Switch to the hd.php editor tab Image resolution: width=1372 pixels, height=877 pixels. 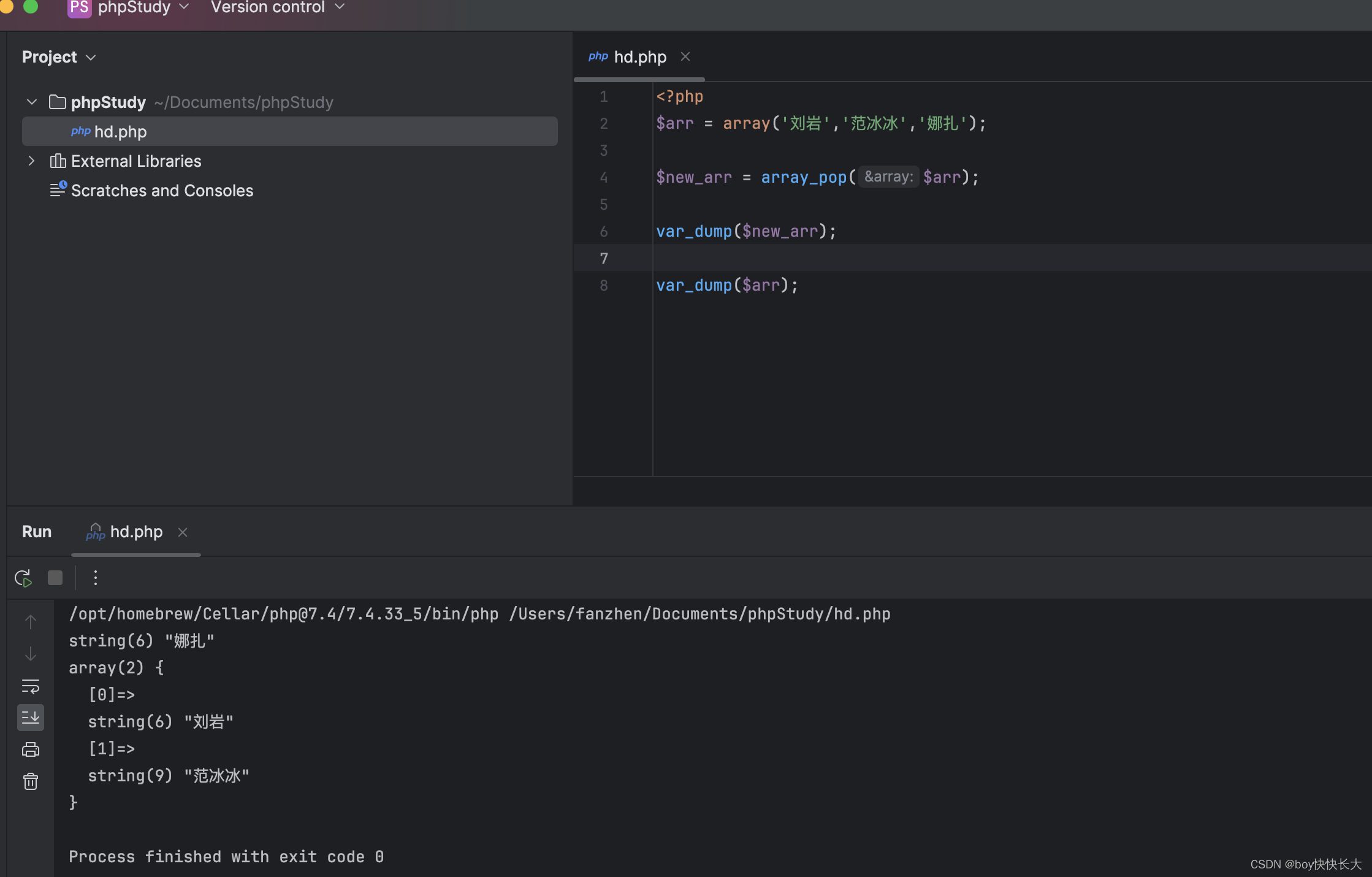click(x=639, y=56)
